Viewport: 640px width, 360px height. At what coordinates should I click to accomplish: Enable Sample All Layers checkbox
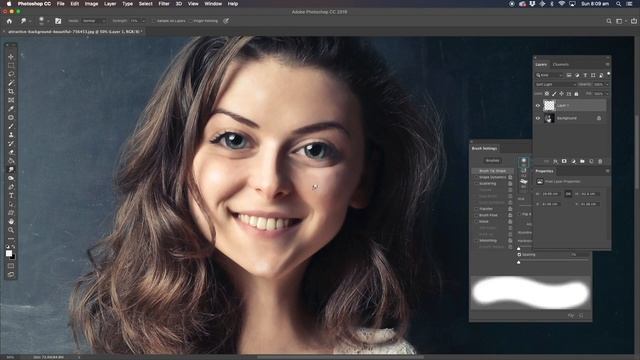click(153, 21)
